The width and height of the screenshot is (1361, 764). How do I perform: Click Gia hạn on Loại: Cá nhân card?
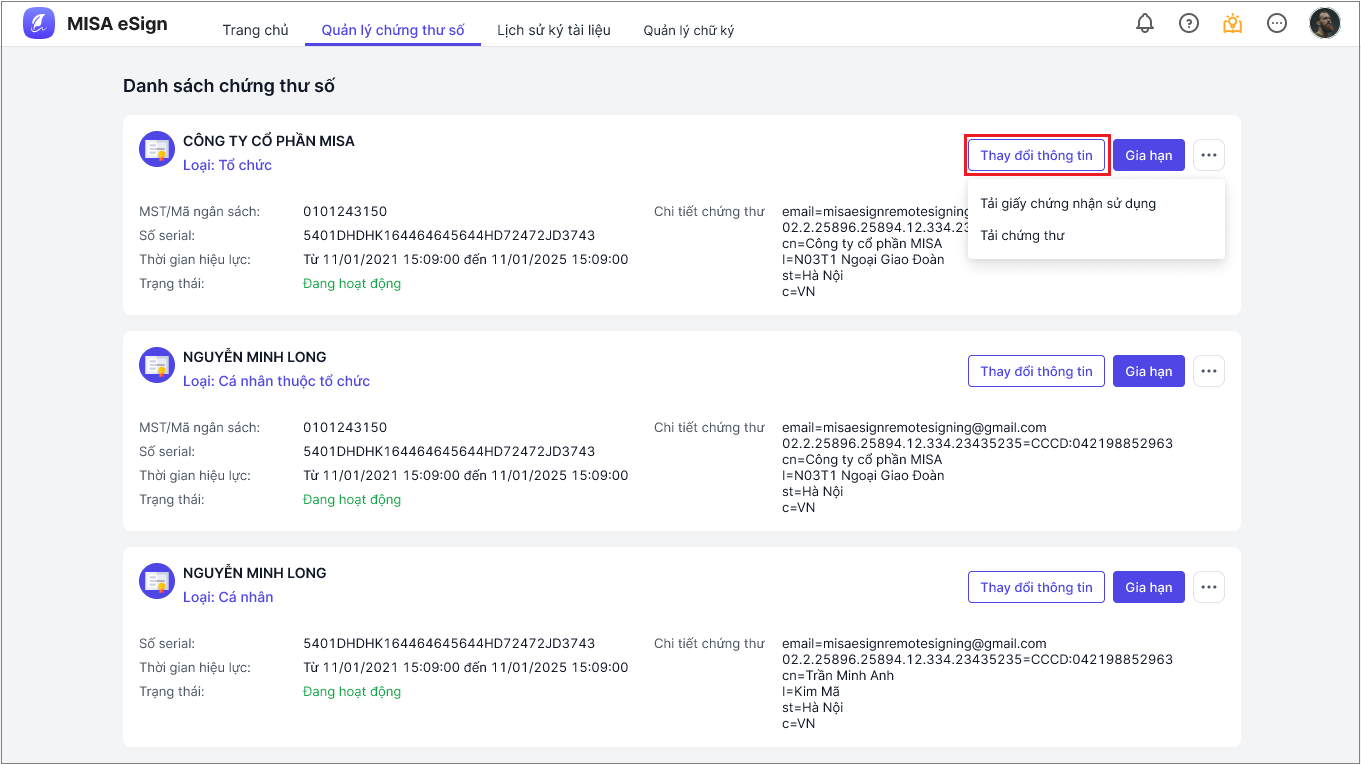[x=1149, y=587]
